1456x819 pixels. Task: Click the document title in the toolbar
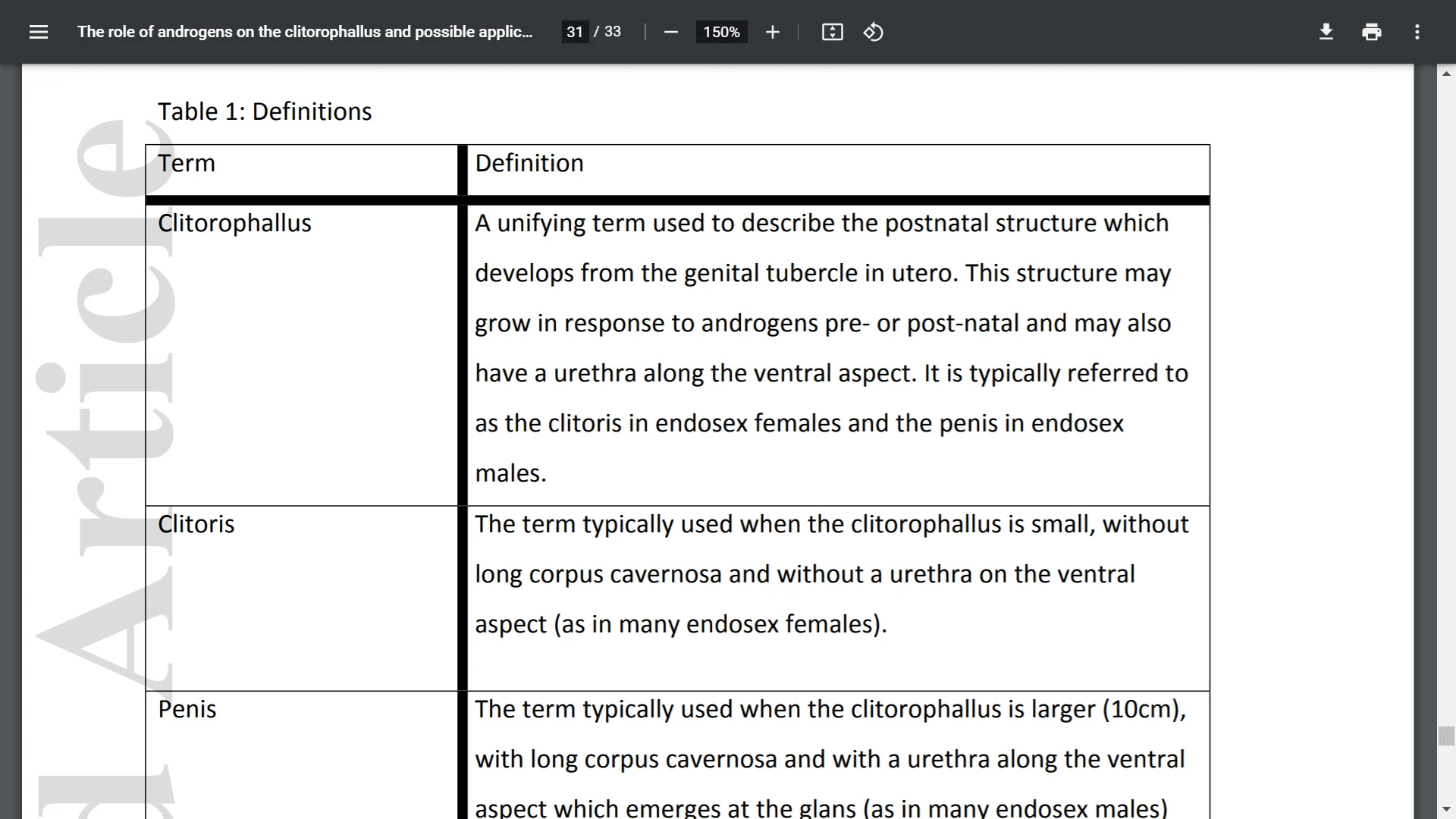click(x=305, y=32)
